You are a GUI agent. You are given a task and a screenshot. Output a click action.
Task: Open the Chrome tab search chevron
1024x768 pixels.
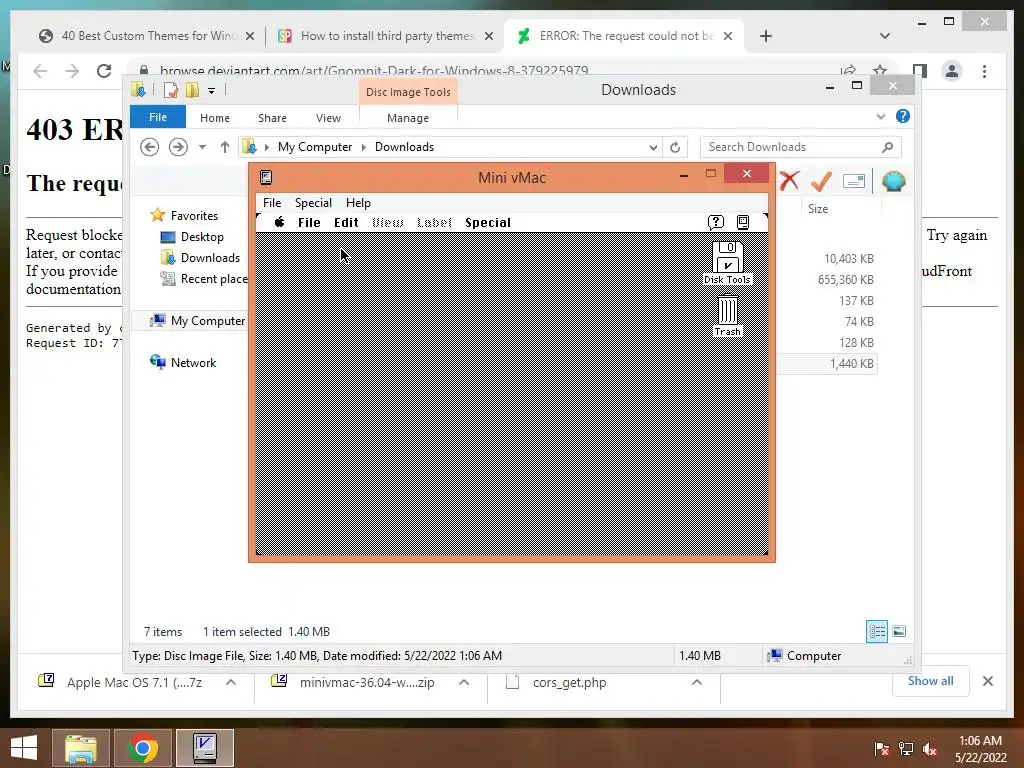(x=885, y=36)
